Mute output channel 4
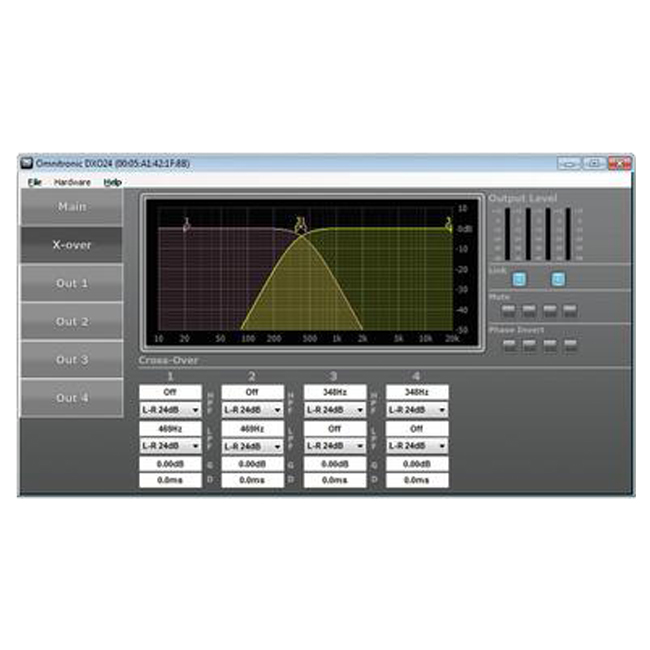 coord(570,311)
